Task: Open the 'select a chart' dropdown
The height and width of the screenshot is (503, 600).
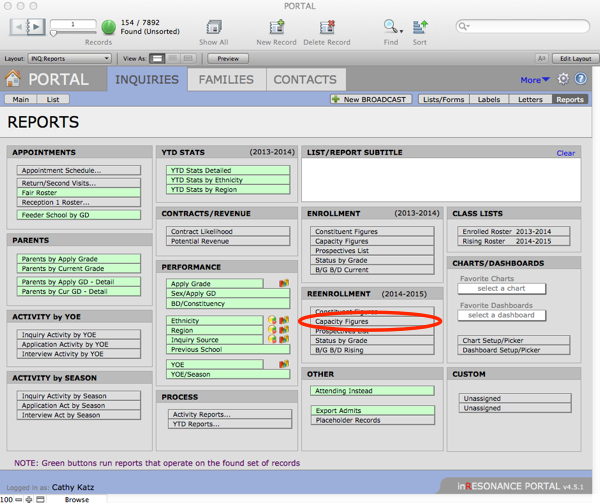Action: click(x=502, y=288)
